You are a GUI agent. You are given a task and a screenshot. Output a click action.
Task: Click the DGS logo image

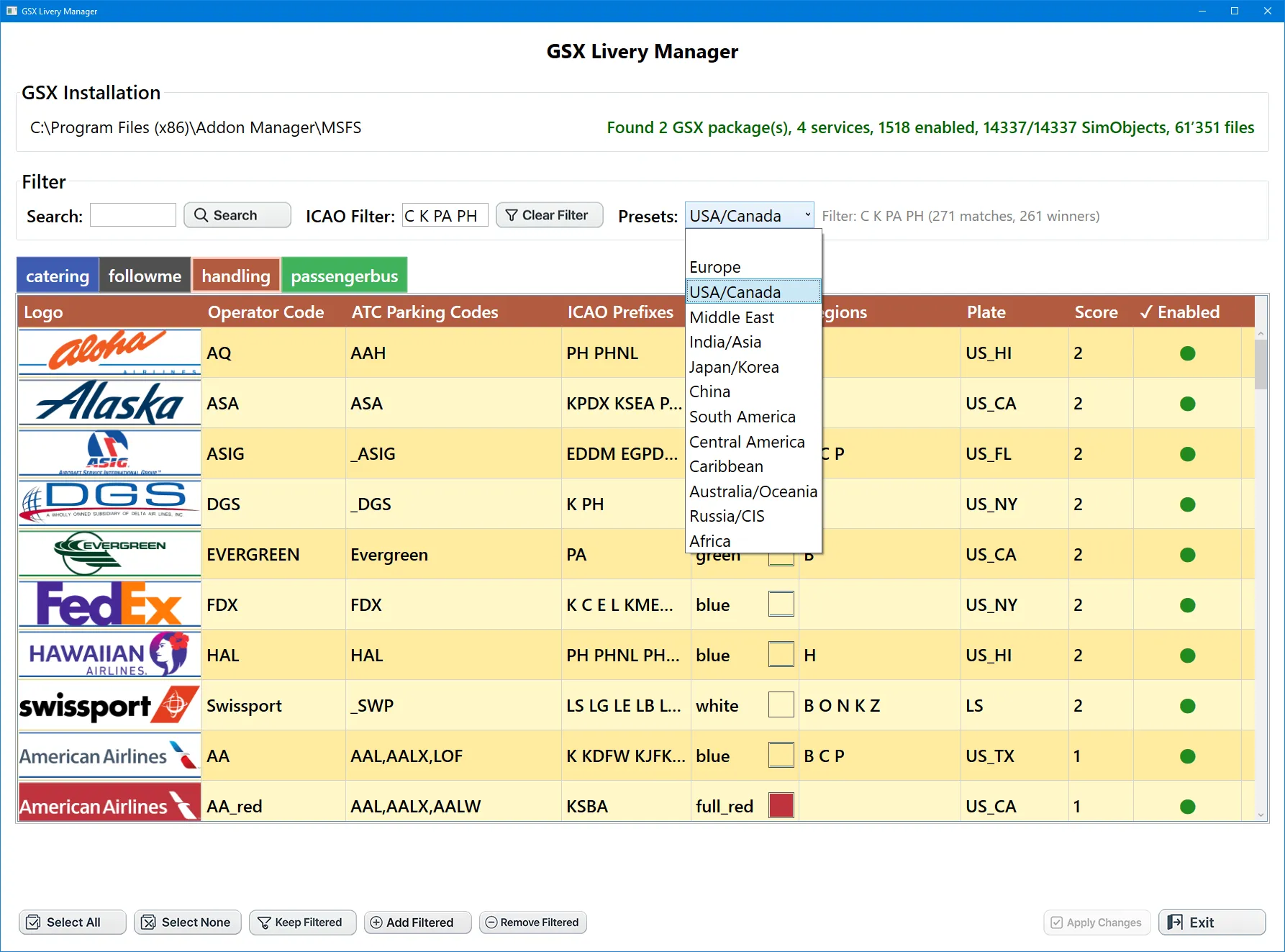(x=109, y=504)
